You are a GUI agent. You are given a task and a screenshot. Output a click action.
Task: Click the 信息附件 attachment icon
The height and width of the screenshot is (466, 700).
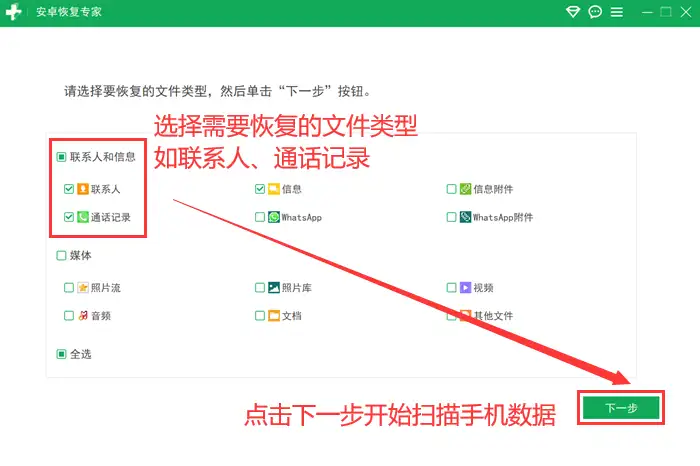pos(466,189)
